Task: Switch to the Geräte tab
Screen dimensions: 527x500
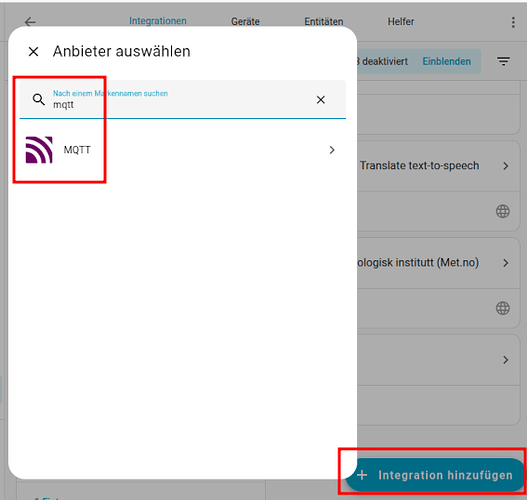Action: (245, 22)
